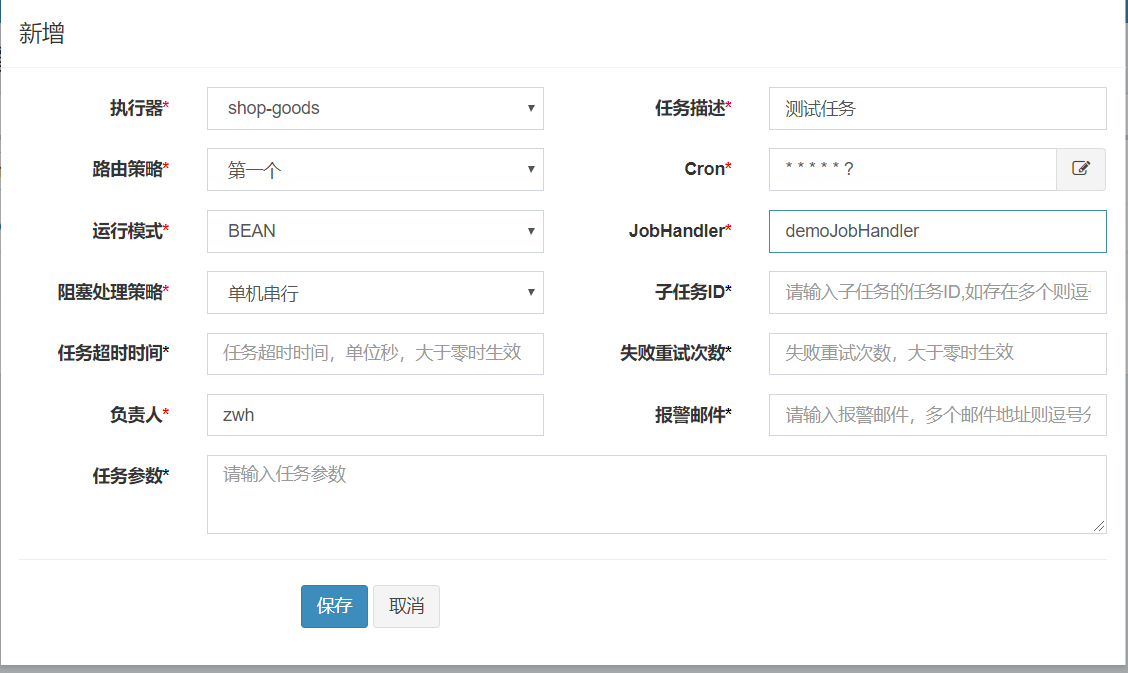Focus the 子任务ID input field
Image resolution: width=1128 pixels, height=673 pixels.
tap(937, 293)
